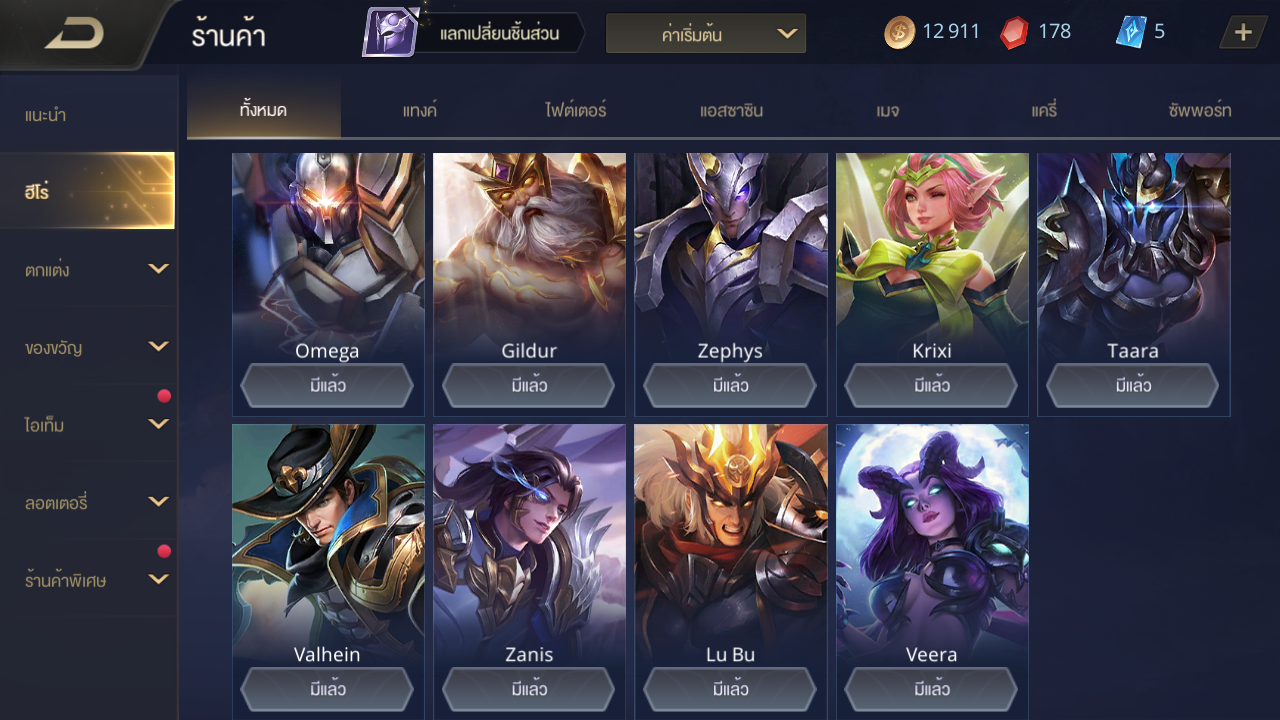Click the plus icon to add currency

(x=1243, y=32)
